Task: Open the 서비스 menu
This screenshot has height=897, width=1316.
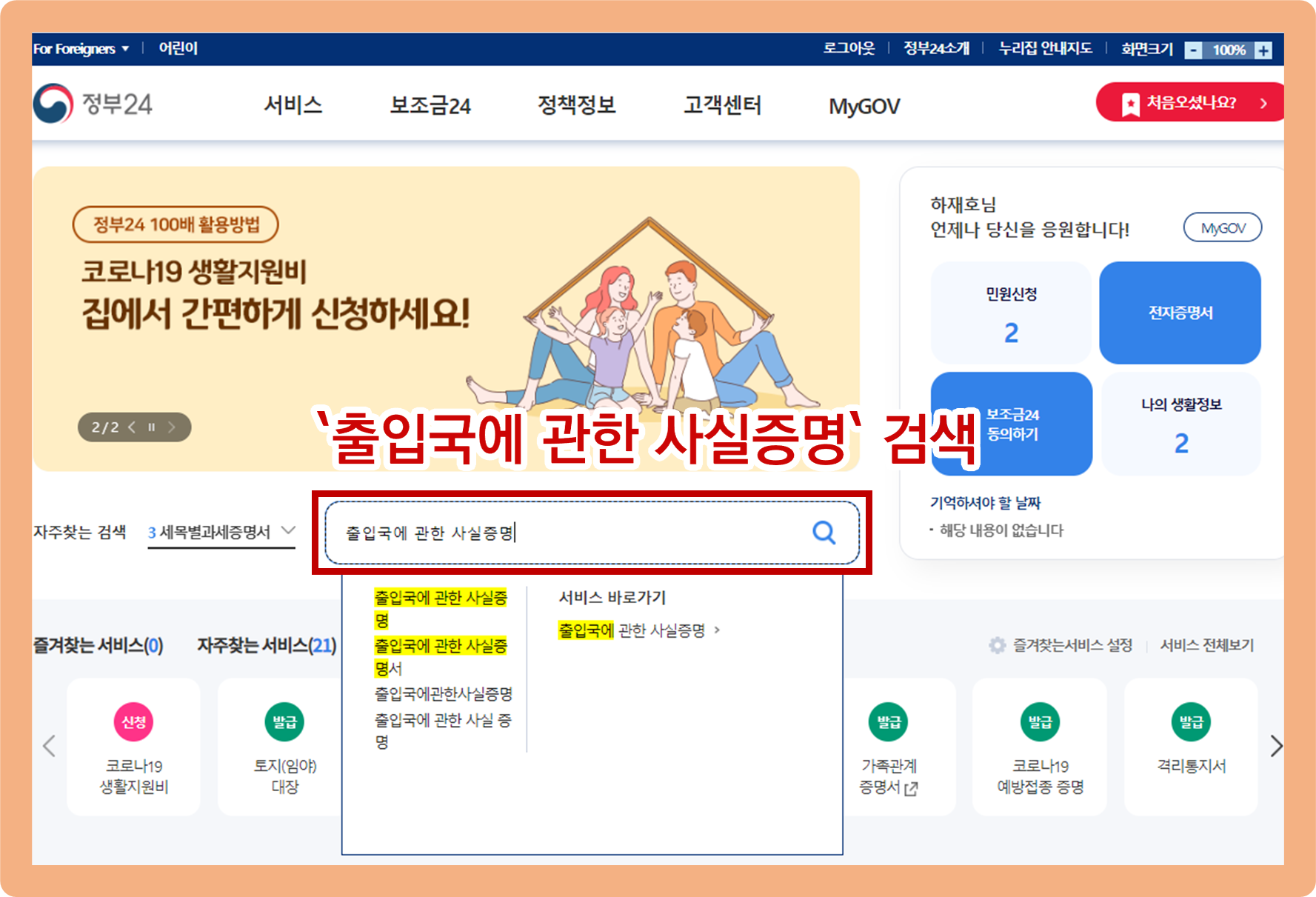Action: point(293,105)
